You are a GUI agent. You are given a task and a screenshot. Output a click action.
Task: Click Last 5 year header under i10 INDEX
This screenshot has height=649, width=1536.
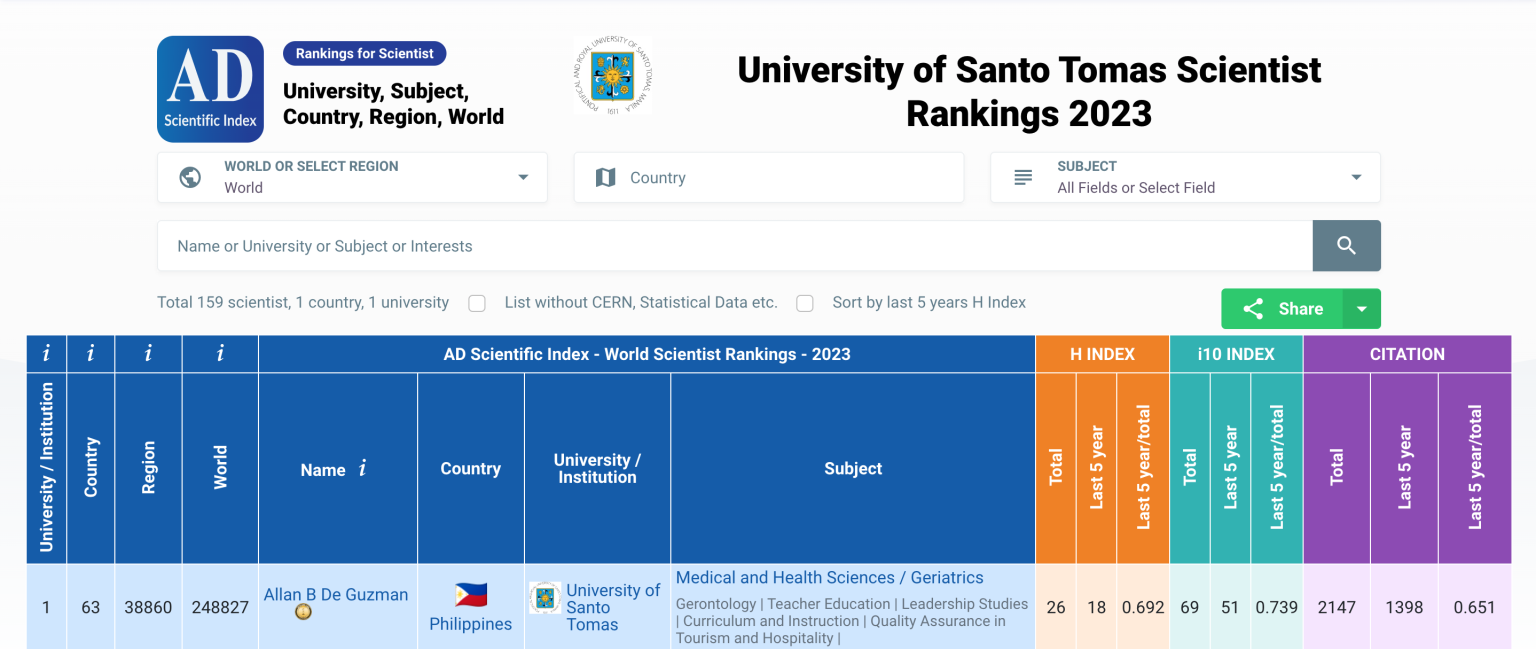point(1231,468)
